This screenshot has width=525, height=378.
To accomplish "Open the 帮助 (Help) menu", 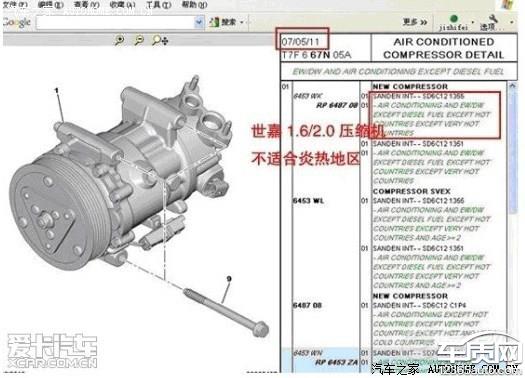I will pyautogui.click(x=195, y=5).
